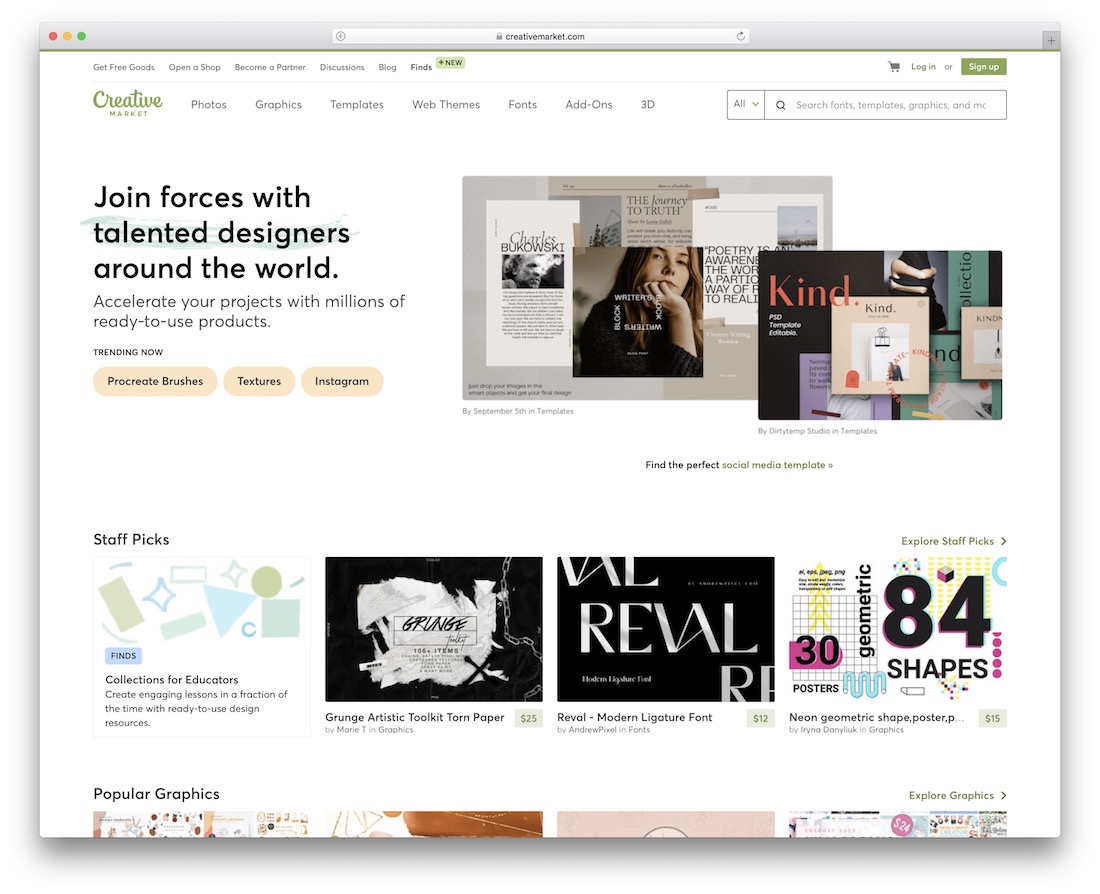Open the Fonts menu

click(523, 105)
